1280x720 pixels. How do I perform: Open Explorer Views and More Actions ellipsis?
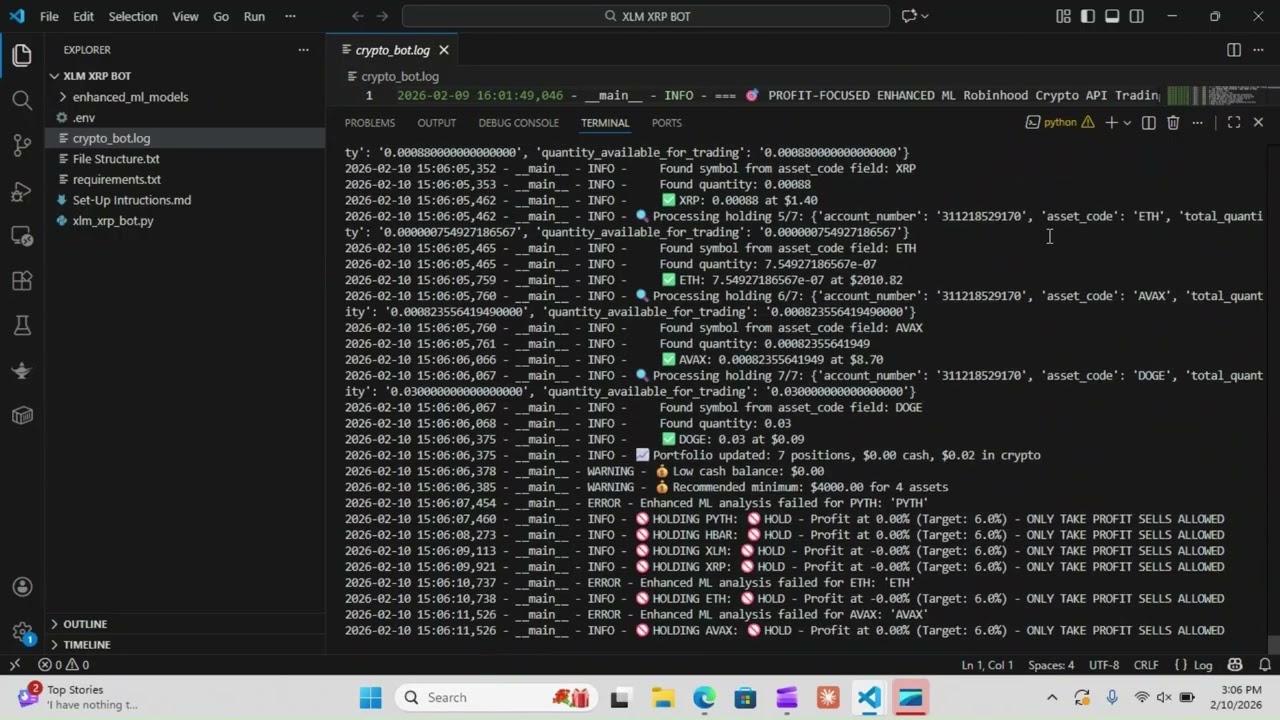pyautogui.click(x=303, y=50)
